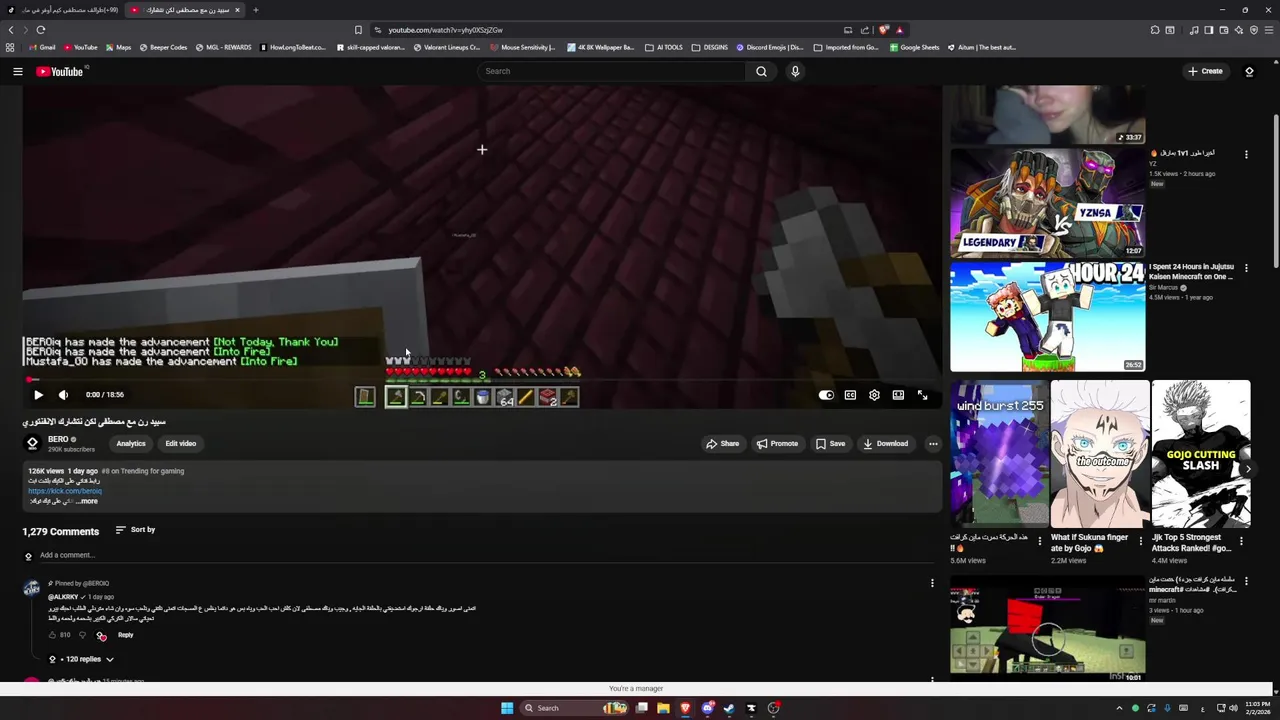Save the video to a playlist
1280x720 pixels.
coord(830,443)
